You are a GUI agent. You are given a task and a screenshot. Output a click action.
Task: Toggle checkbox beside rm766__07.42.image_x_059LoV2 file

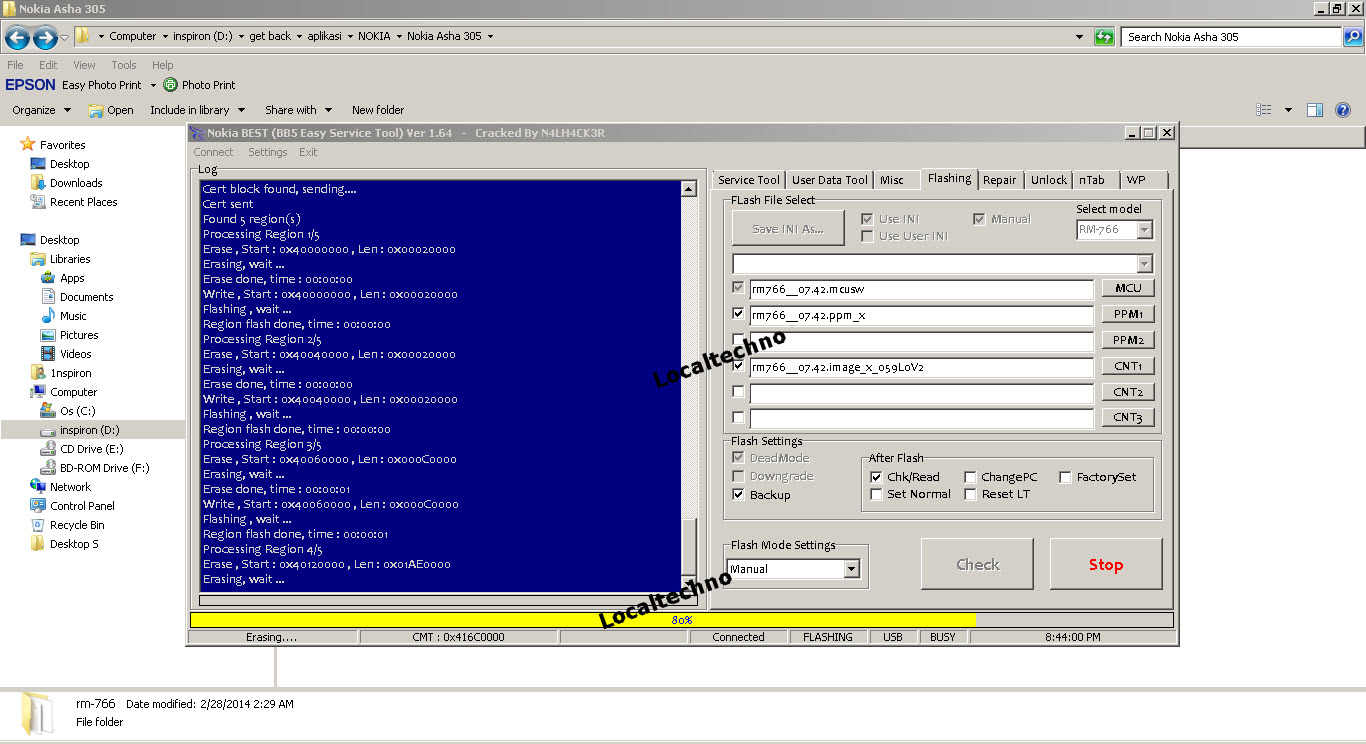739,366
